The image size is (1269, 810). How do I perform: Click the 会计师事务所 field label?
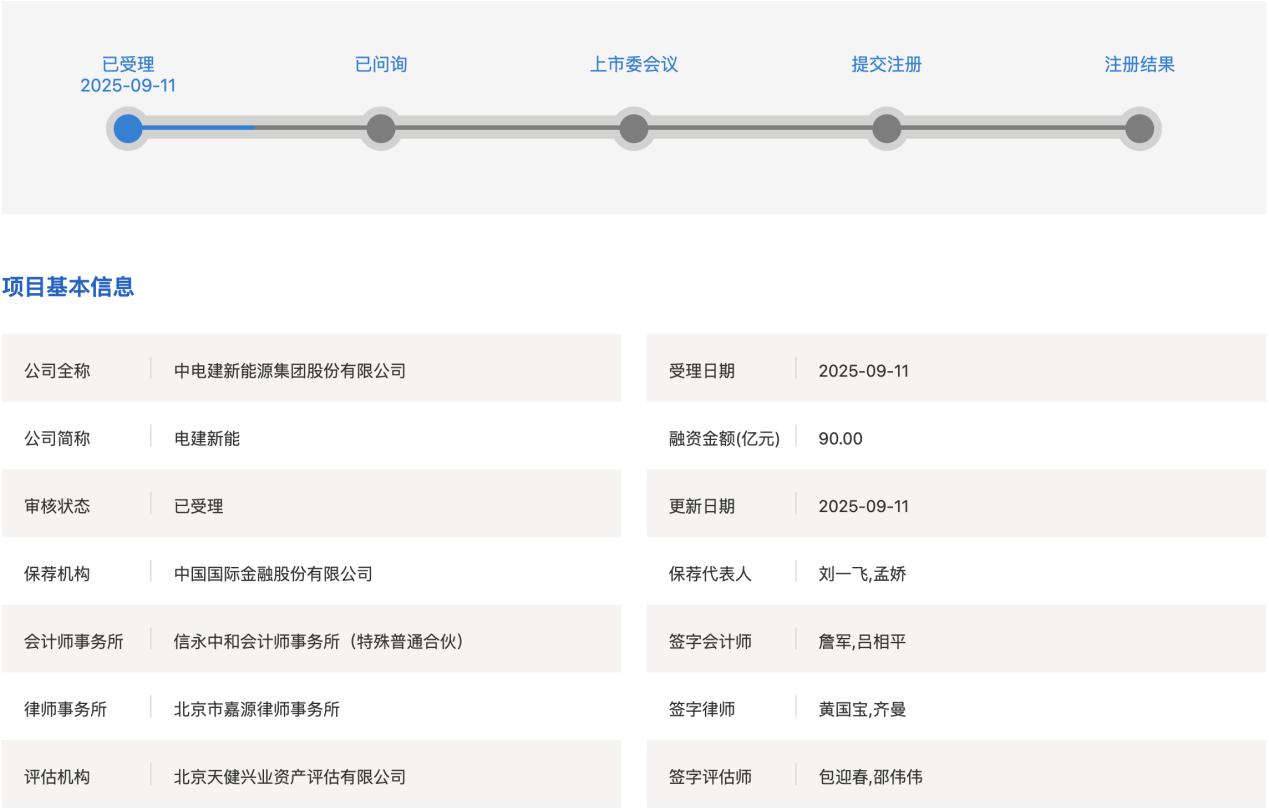74,642
